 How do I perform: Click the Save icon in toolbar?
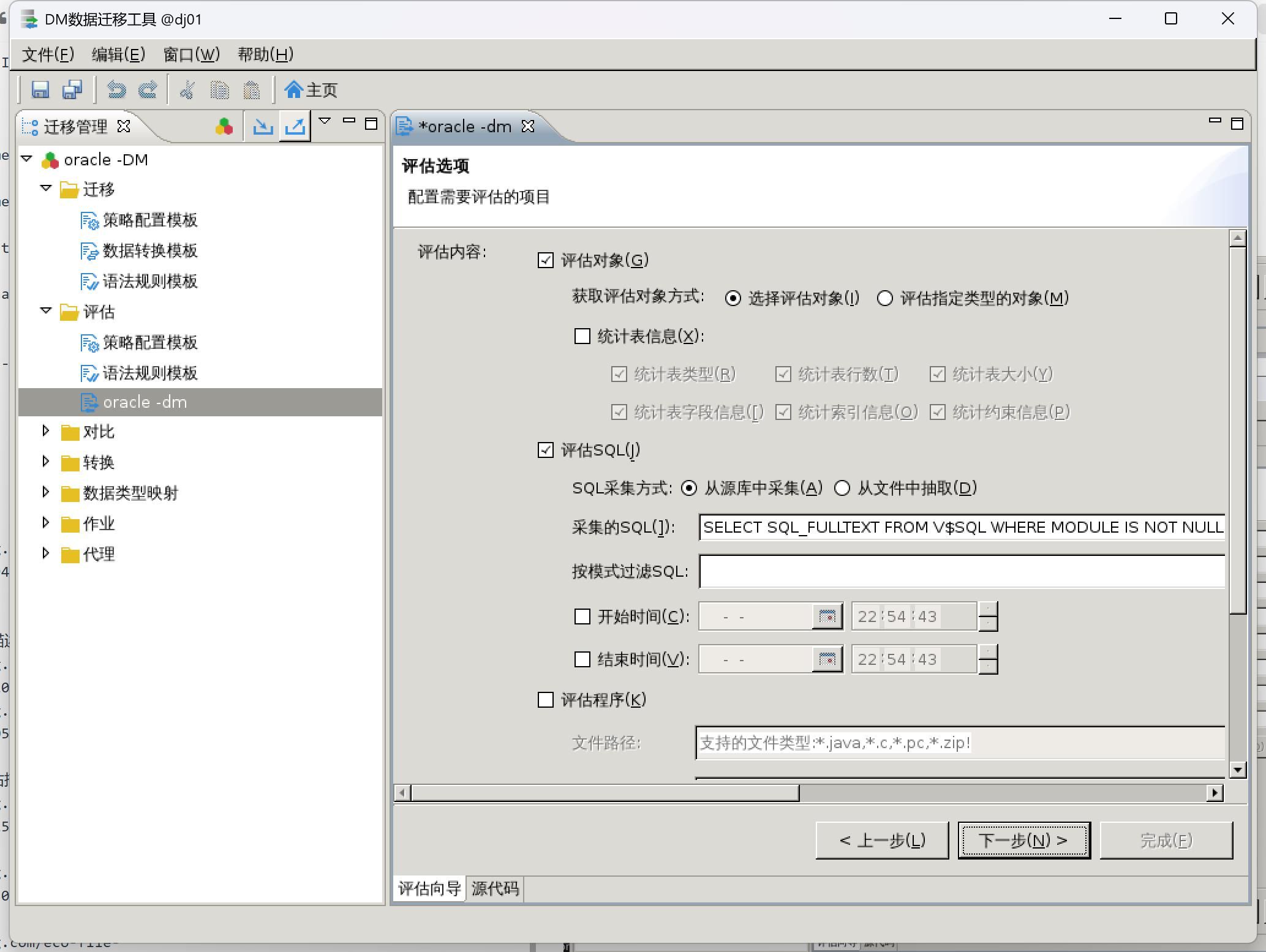(40, 90)
